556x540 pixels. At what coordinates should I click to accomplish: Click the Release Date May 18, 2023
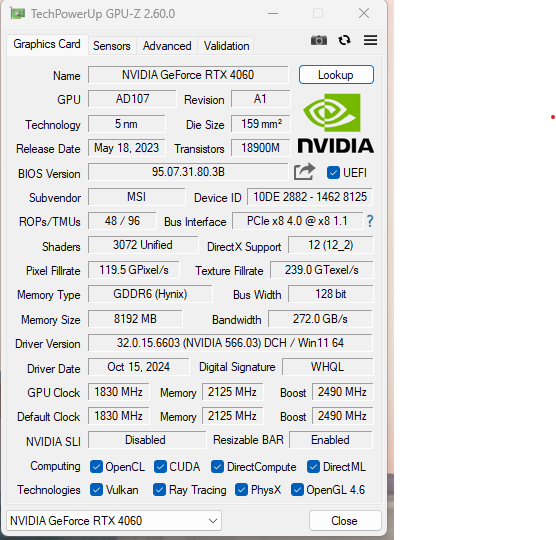pyautogui.click(x=127, y=148)
